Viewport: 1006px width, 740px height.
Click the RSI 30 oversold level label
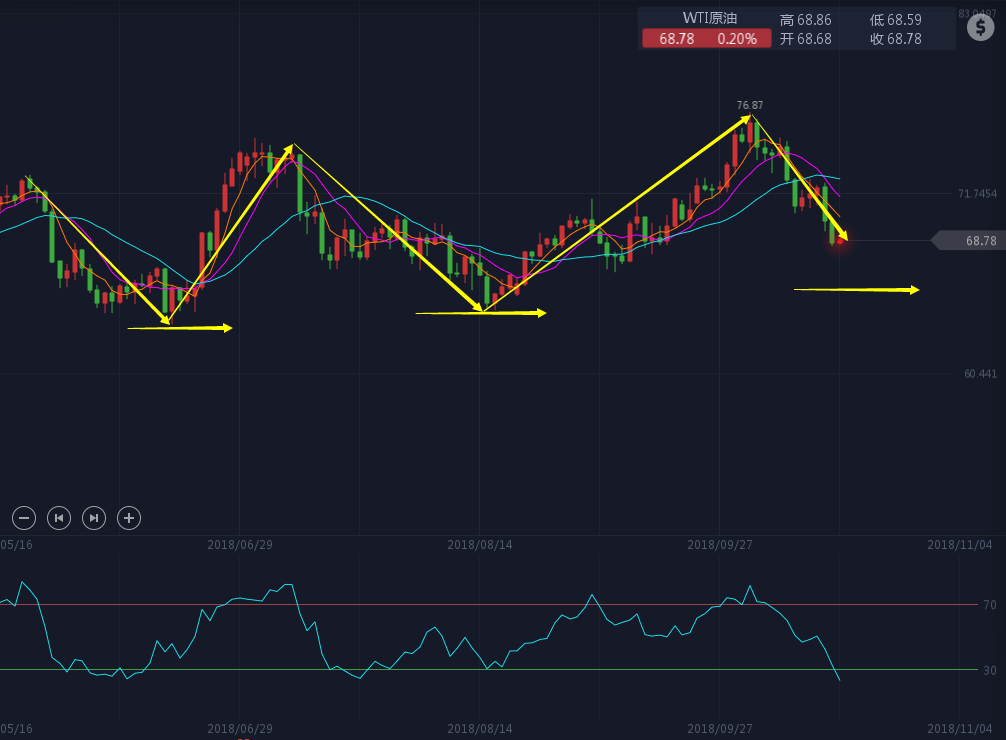[x=989, y=670]
